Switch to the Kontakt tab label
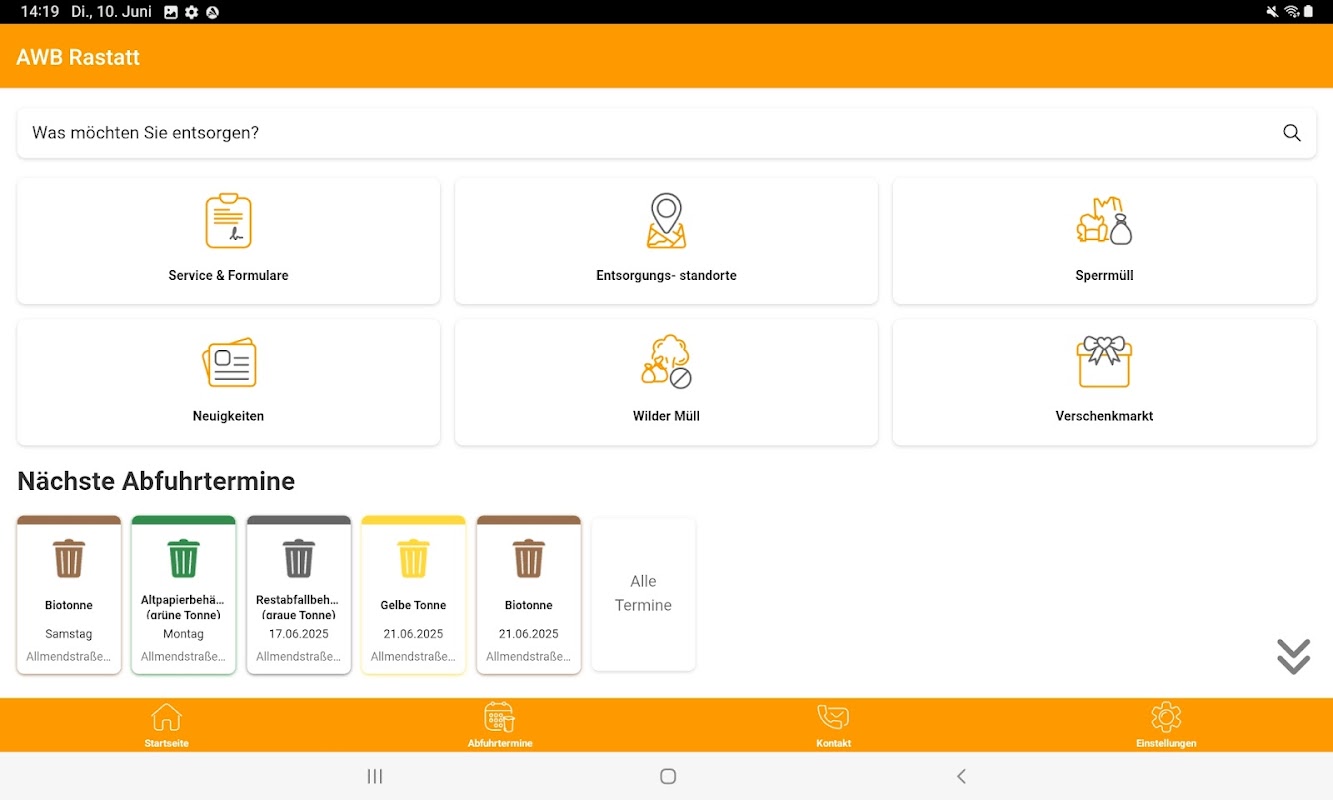 coord(833,743)
